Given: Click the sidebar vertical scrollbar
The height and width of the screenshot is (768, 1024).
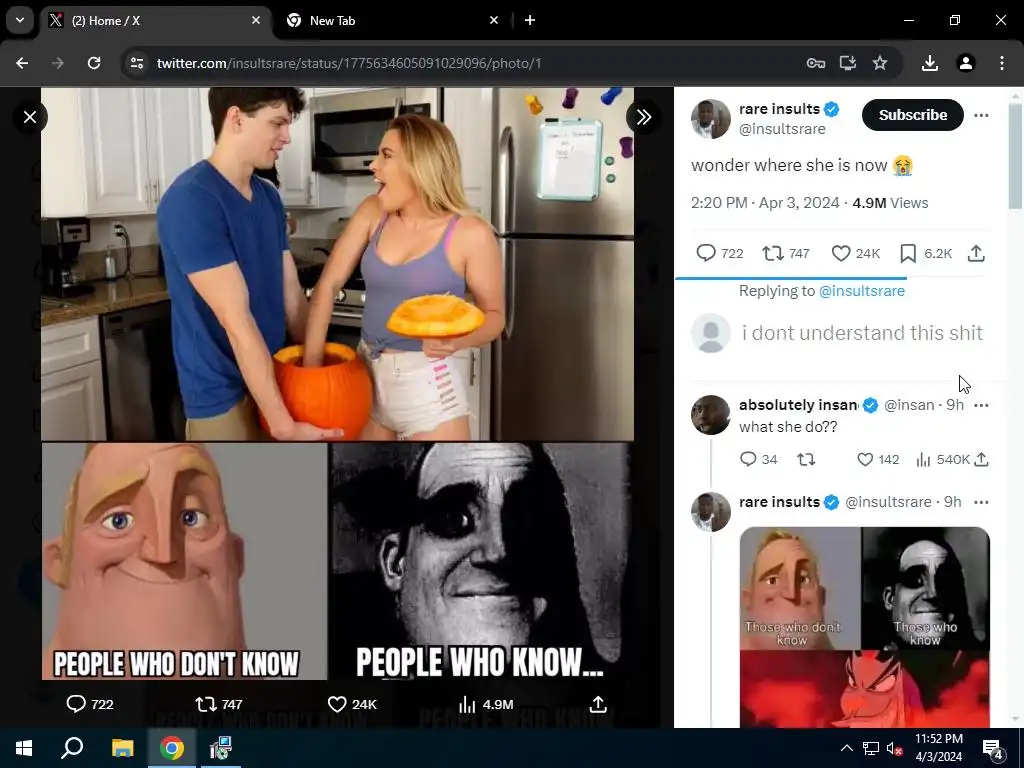Looking at the screenshot, I should pyautogui.click(x=1015, y=157).
